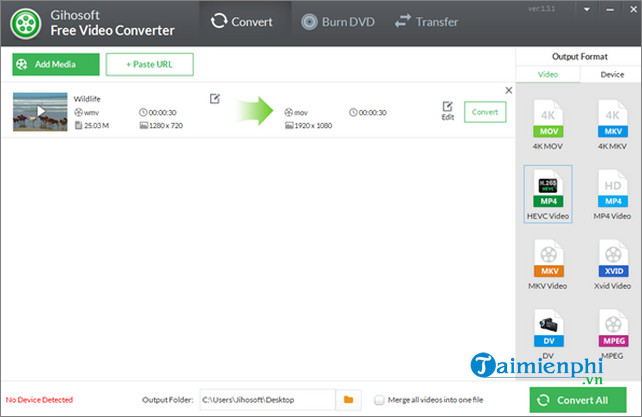Viewport: 642px width, 417px height.
Task: Select the HEVC Video MP4 format
Action: coord(548,194)
